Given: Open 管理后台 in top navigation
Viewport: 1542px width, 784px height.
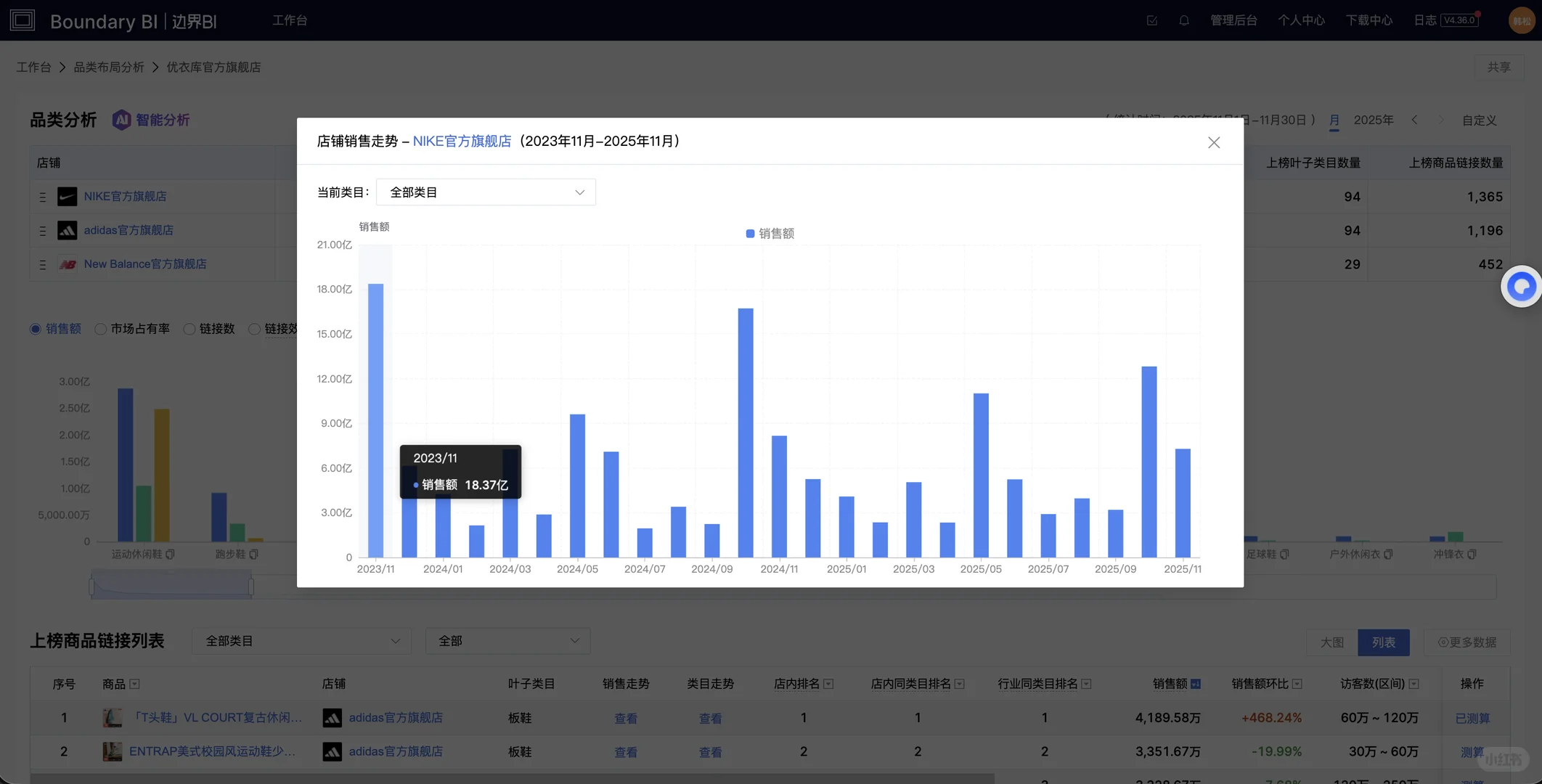Looking at the screenshot, I should click(1233, 20).
